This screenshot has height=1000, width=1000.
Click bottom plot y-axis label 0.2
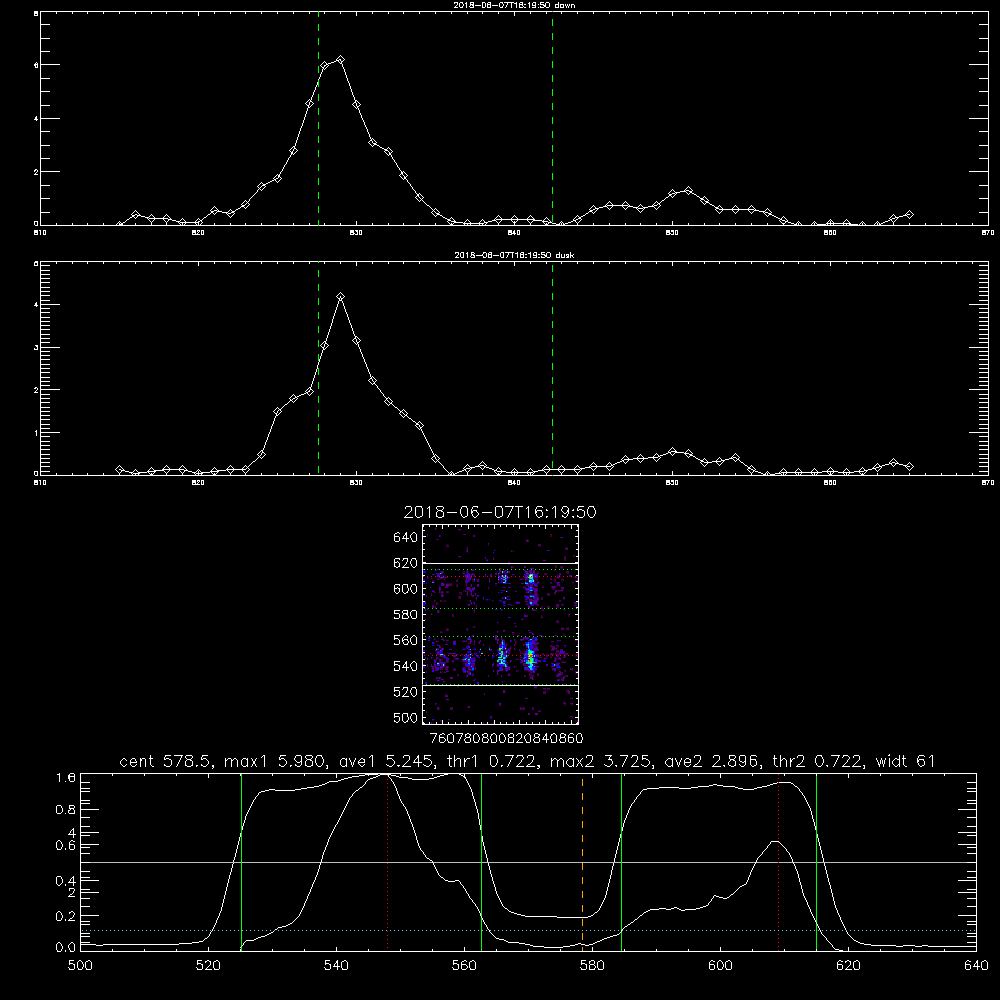tap(66, 916)
